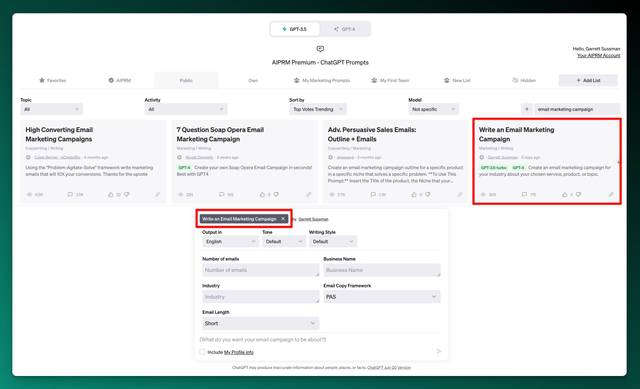Image resolution: width=640 pixels, height=389 pixels.
Task: Click comments icon on Adv. Persuasive Sales Emails card
Action: [x=373, y=195]
